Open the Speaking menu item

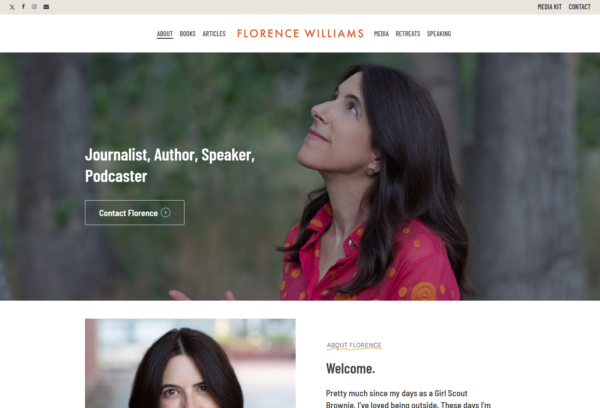[x=439, y=34]
